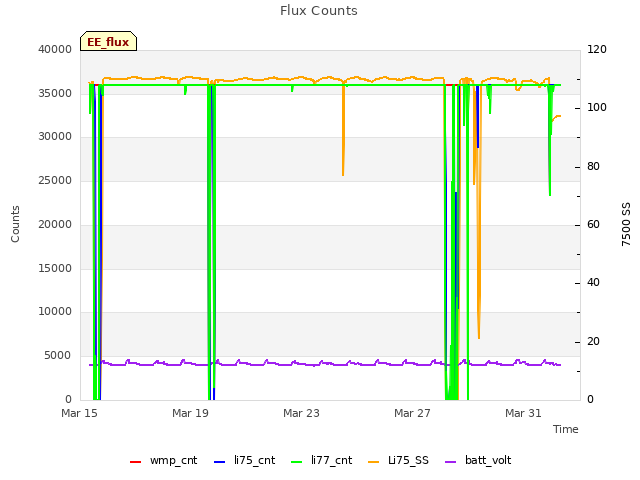Image resolution: width=640 pixels, height=480 pixels.
Task: Click the Mar 15 x-axis label
Action: coord(80,413)
